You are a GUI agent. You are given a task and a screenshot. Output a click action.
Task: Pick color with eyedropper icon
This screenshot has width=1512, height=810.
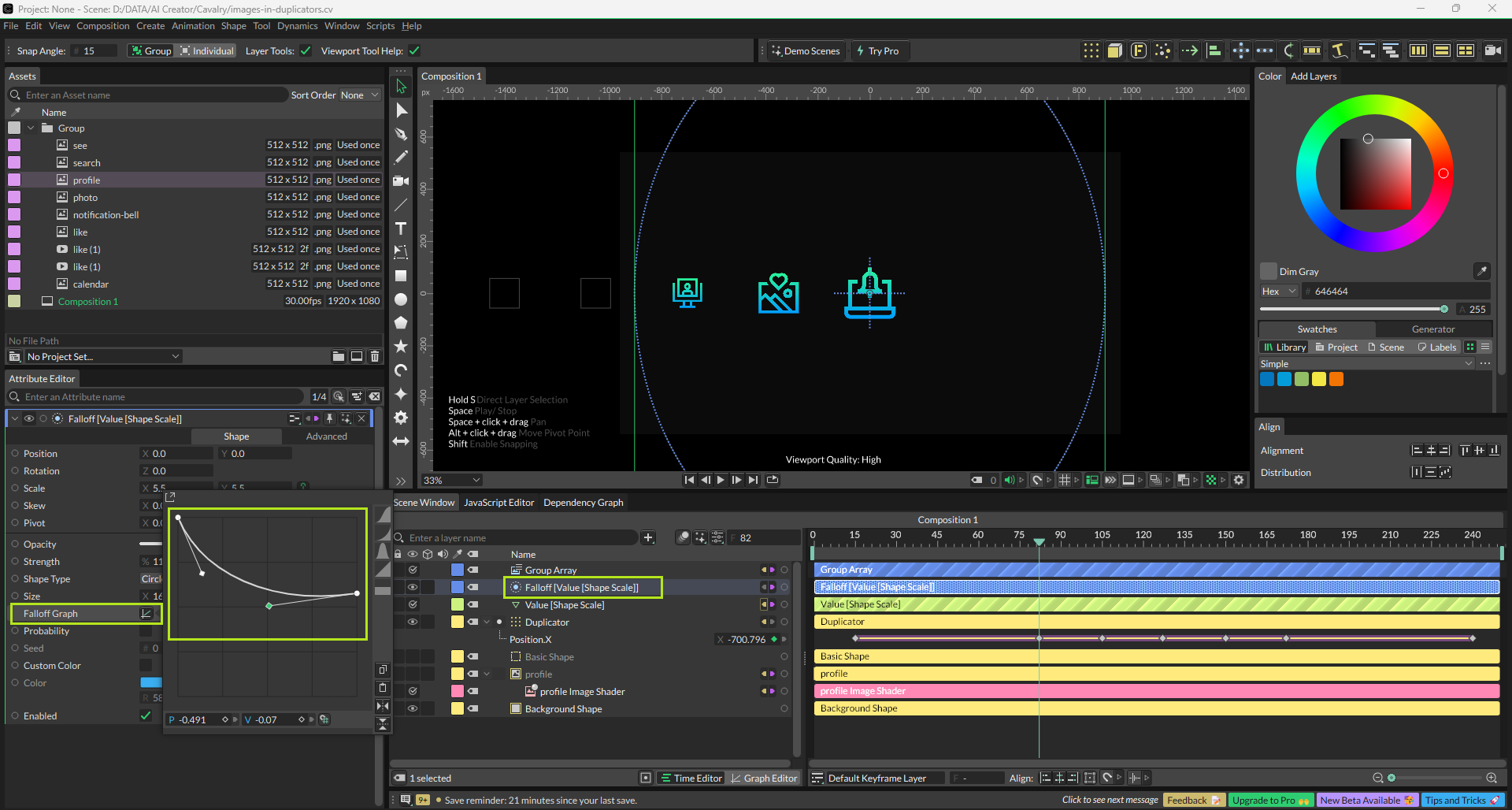click(1481, 271)
